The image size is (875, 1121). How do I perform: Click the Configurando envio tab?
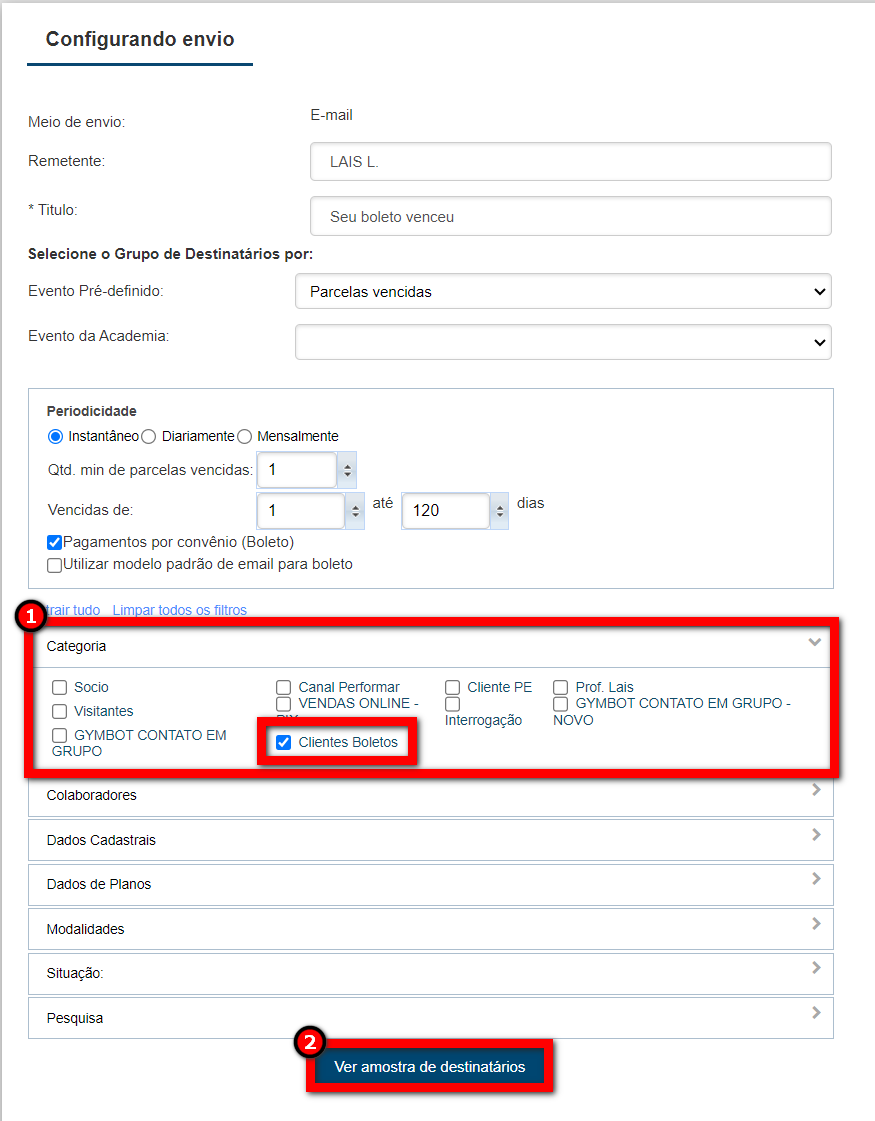(140, 40)
